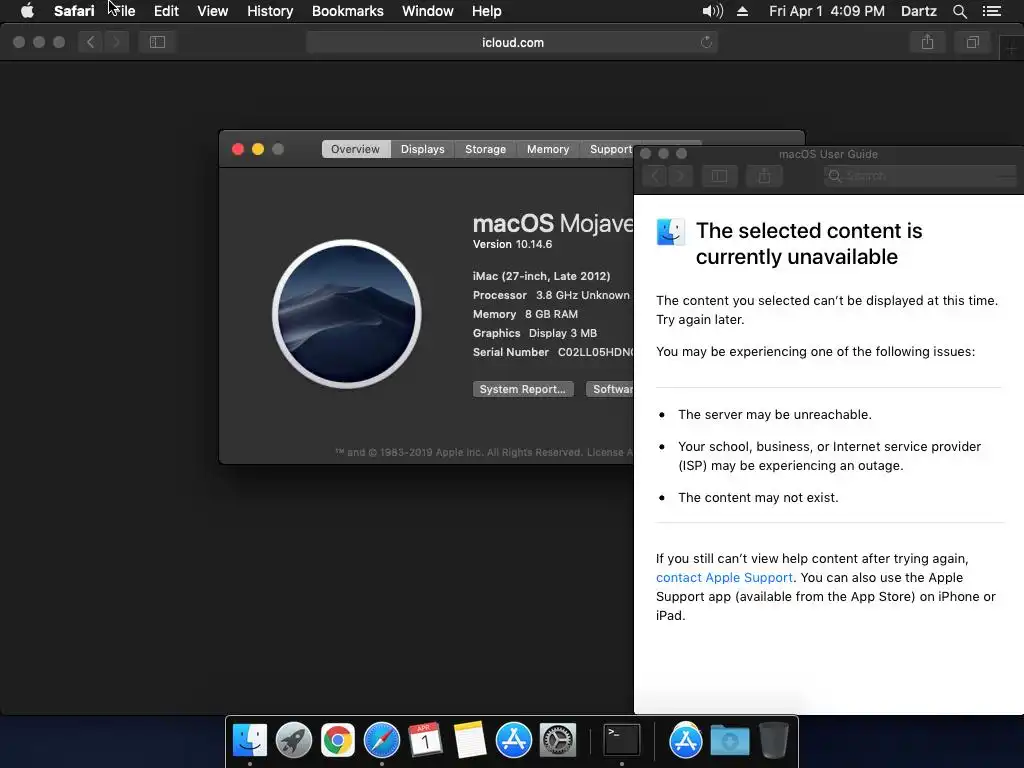Image resolution: width=1024 pixels, height=768 pixels.
Task: Open System Preferences from the Dock
Action: (557, 741)
